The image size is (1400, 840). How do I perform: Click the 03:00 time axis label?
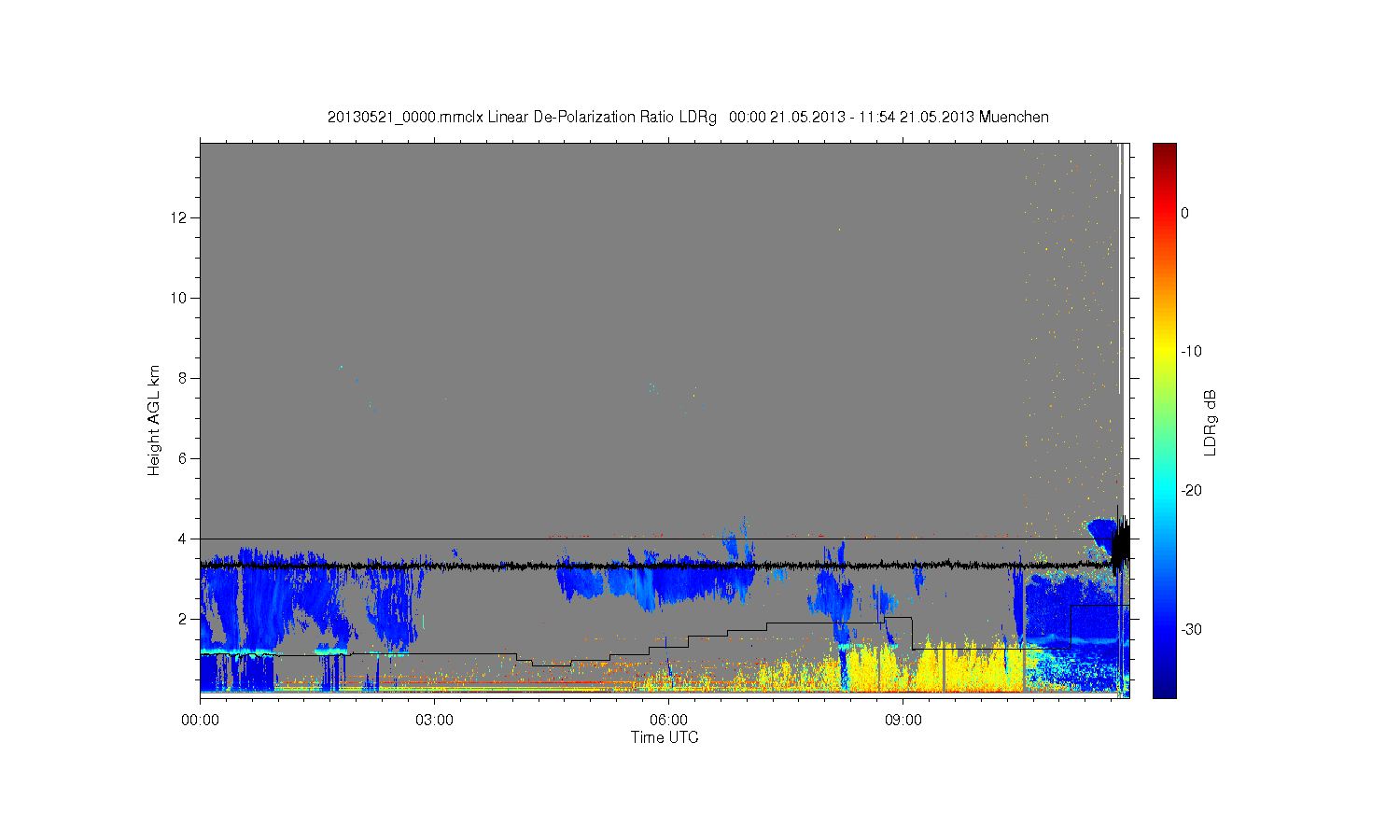click(434, 720)
